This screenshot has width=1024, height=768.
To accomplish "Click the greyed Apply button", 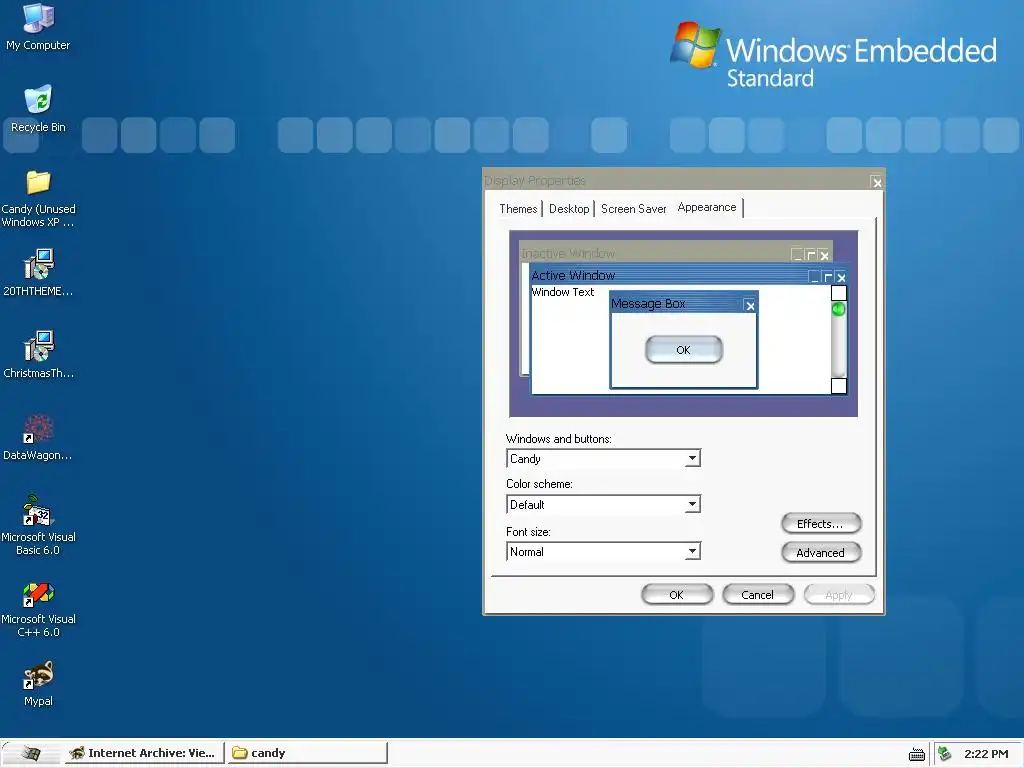I will [839, 595].
